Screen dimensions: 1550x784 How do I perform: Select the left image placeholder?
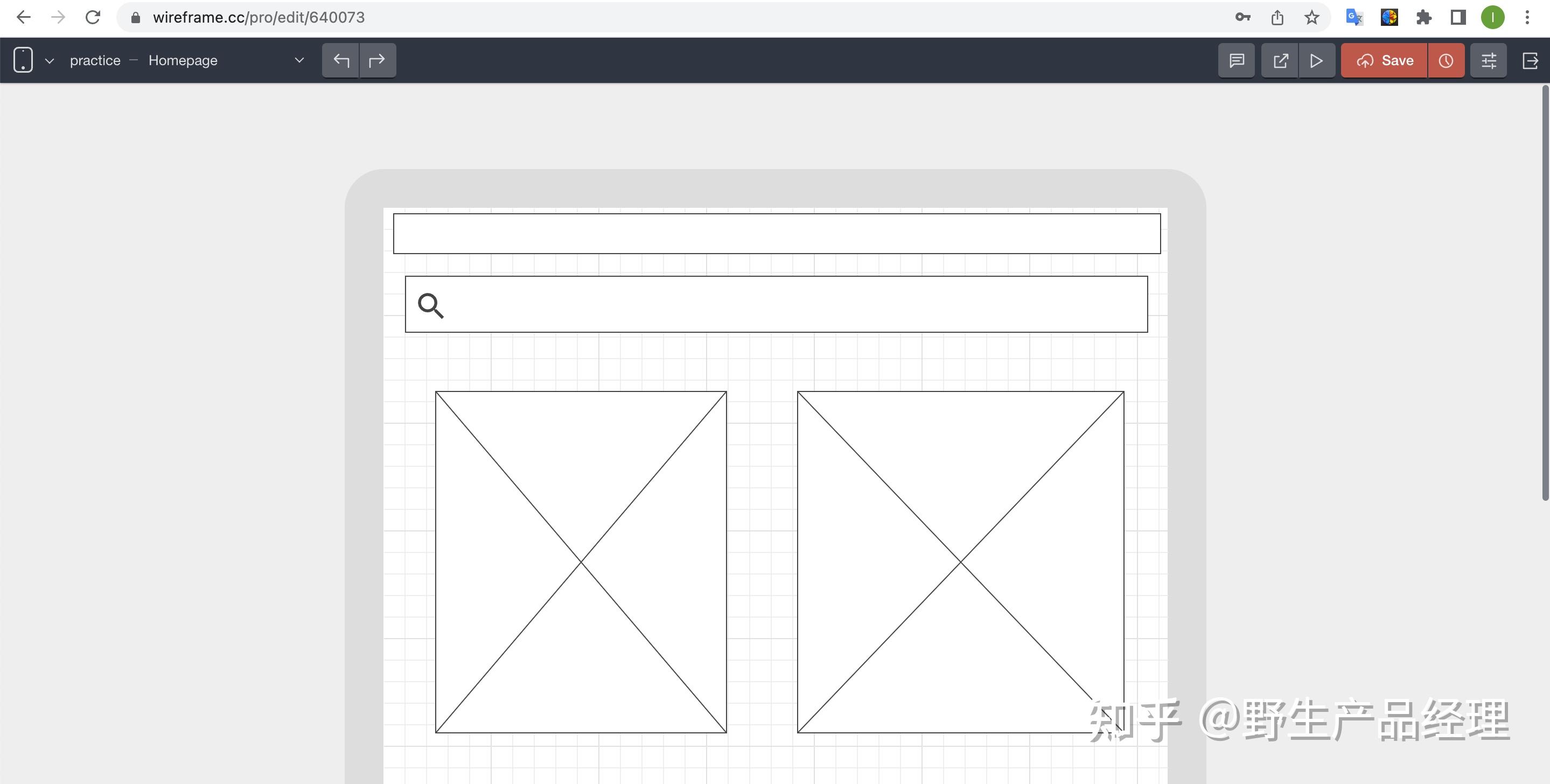581,562
